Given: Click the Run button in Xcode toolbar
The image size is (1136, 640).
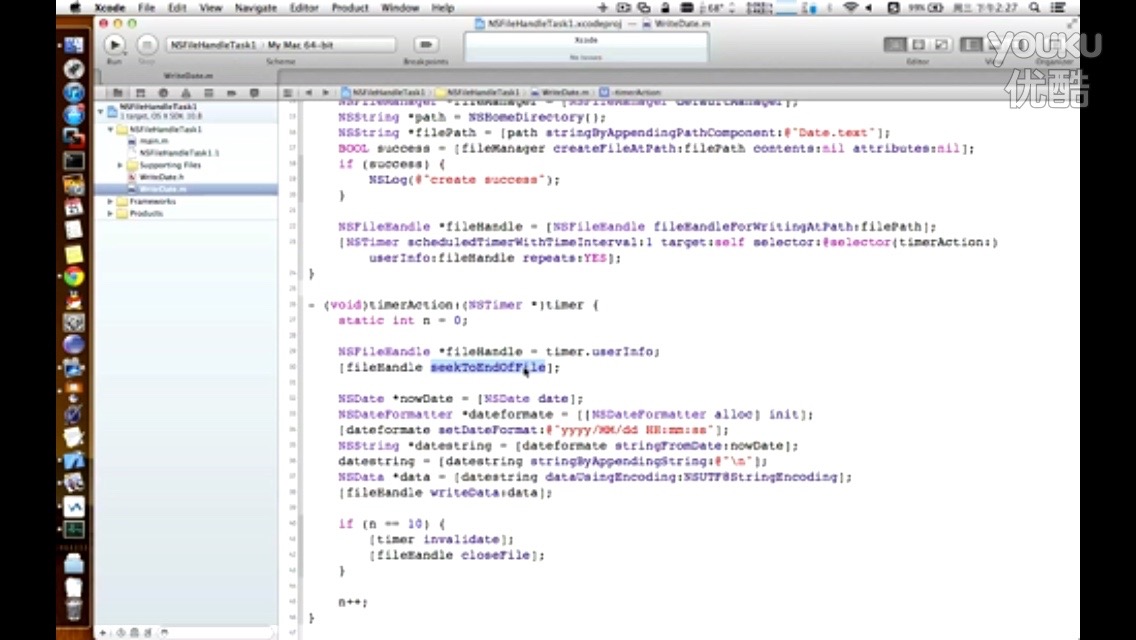Looking at the screenshot, I should 114,45.
